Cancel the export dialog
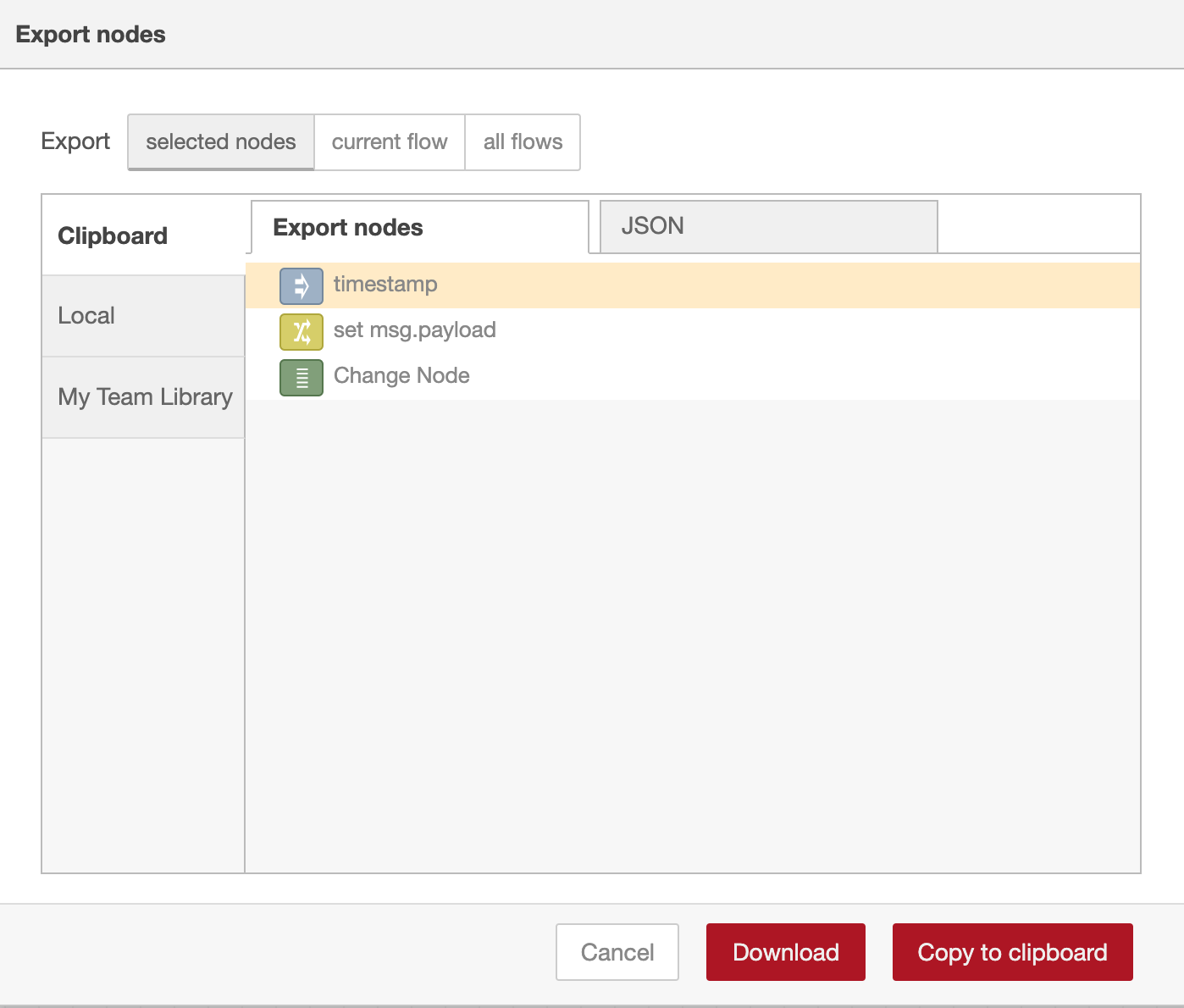The height and width of the screenshot is (1008, 1184). (617, 951)
